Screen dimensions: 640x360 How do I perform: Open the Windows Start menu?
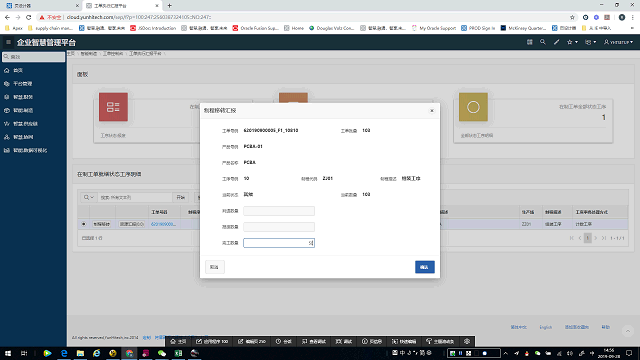click(8, 353)
